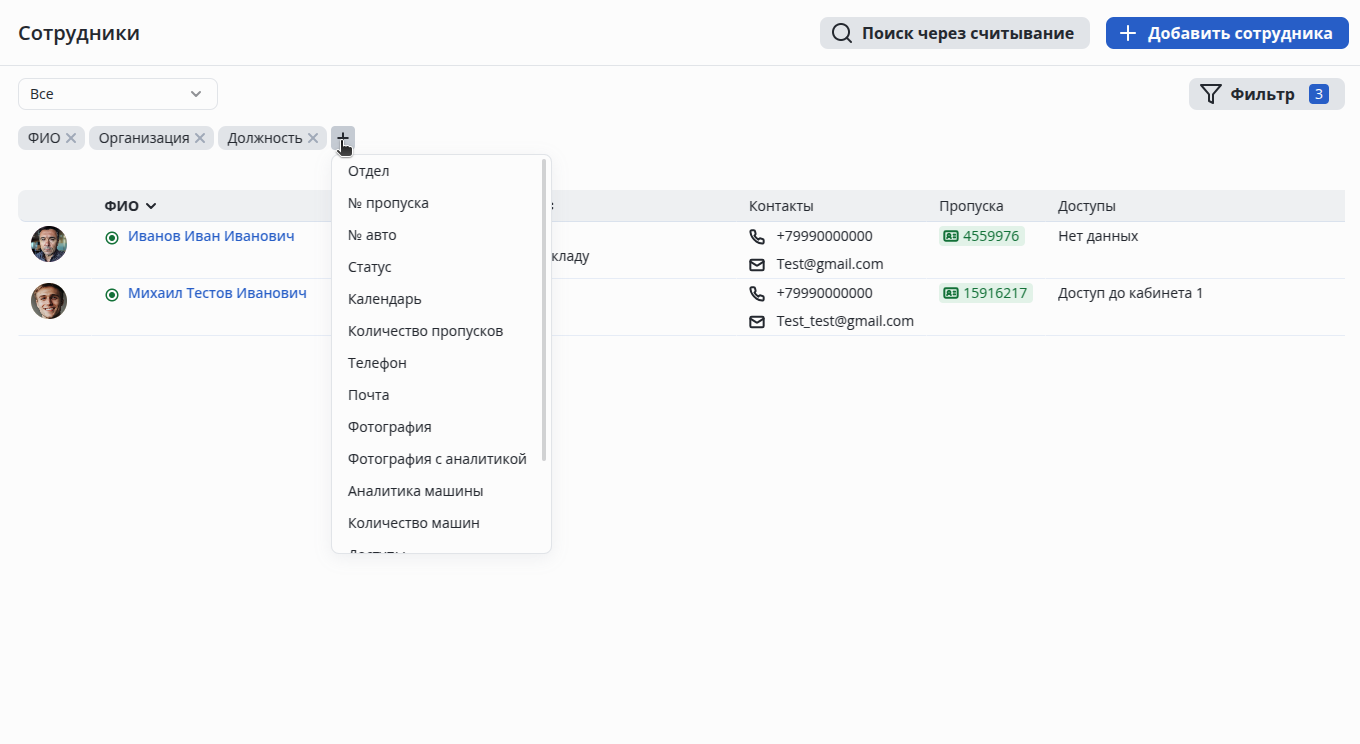Remove the ФИО column chip
This screenshot has width=1360, height=744.
click(71, 138)
